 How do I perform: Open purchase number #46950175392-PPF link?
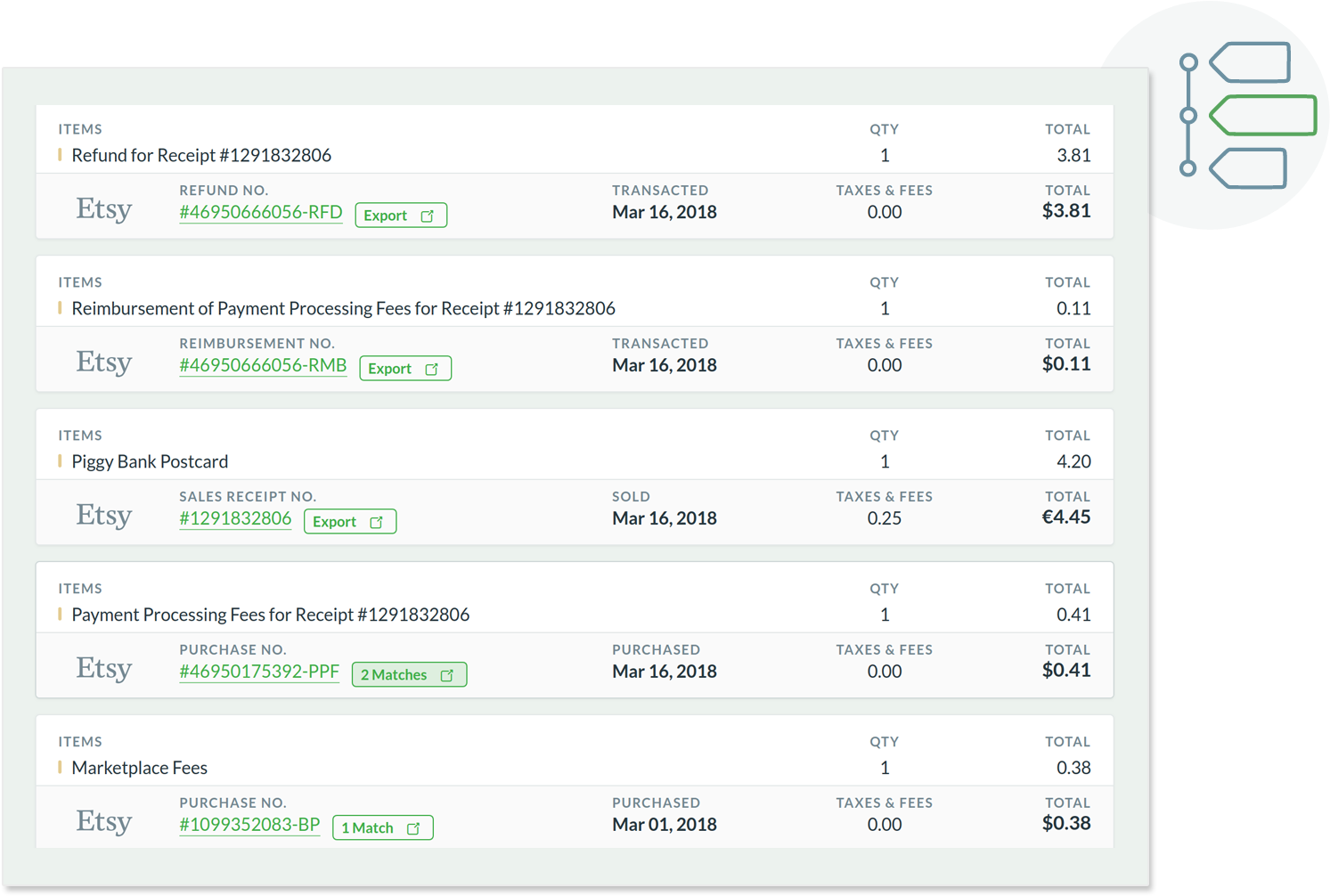coord(259,672)
